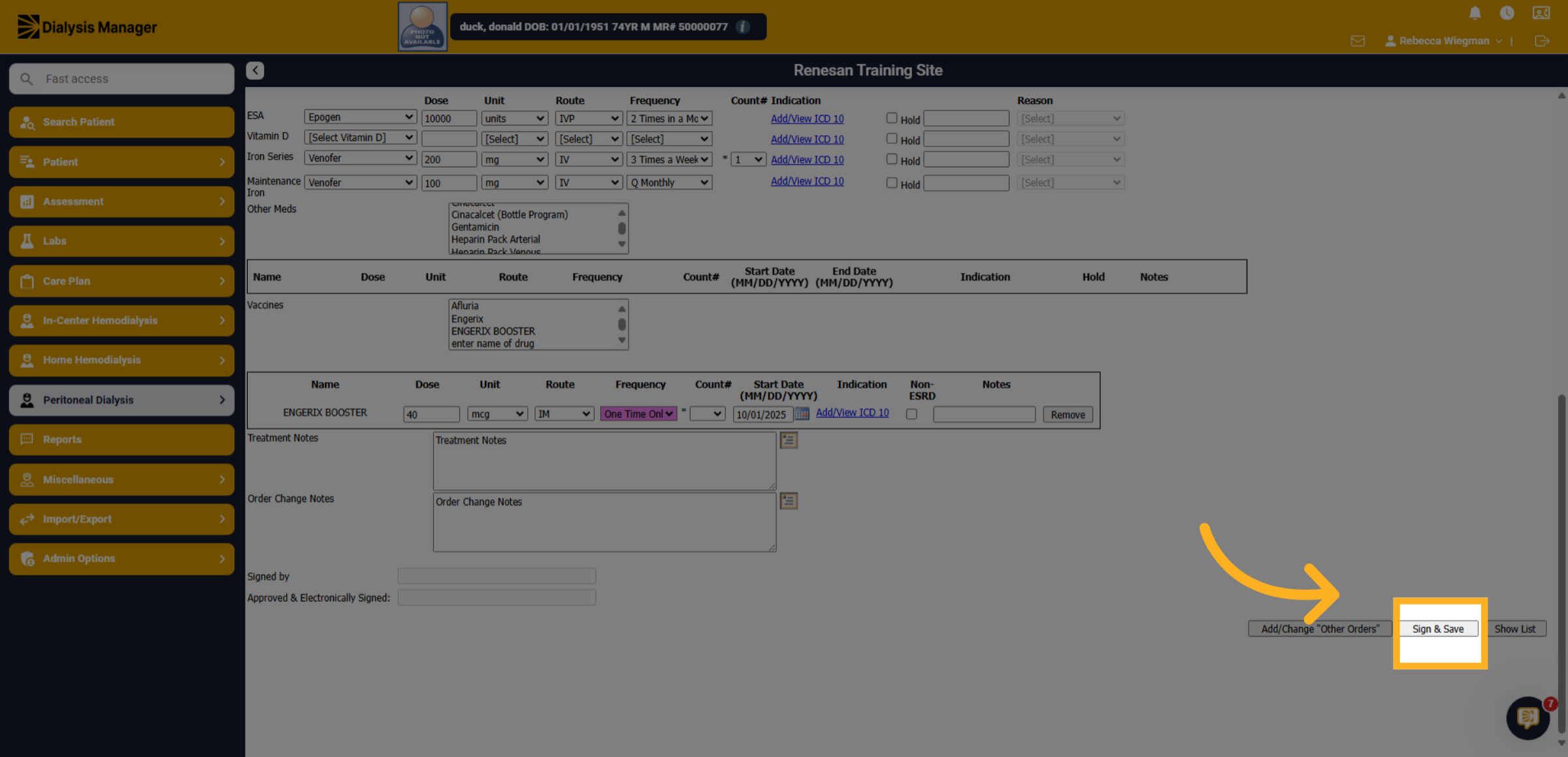Toggle the Vitamin D Hold checkbox
This screenshot has height=757, width=1568.
pyautogui.click(x=891, y=138)
